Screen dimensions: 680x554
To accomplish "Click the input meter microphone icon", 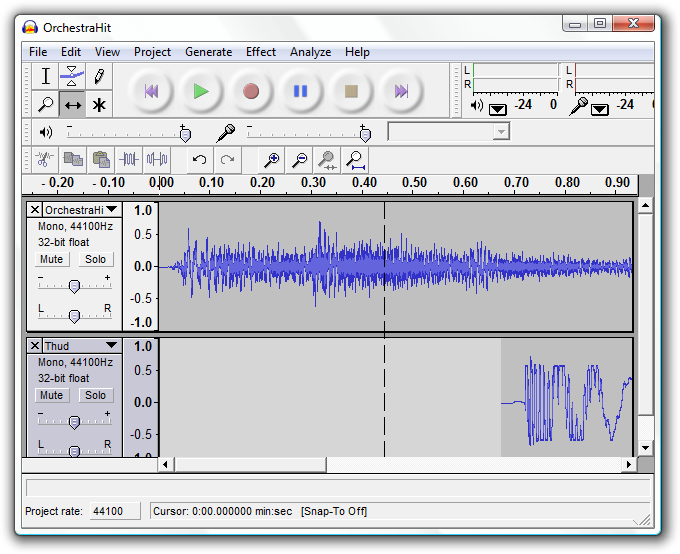I will (x=579, y=106).
